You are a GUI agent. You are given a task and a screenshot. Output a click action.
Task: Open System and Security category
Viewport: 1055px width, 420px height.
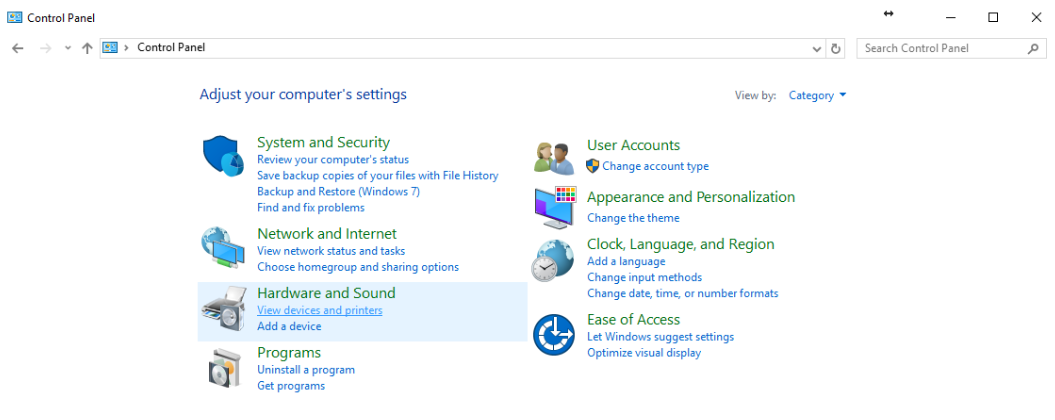[323, 142]
